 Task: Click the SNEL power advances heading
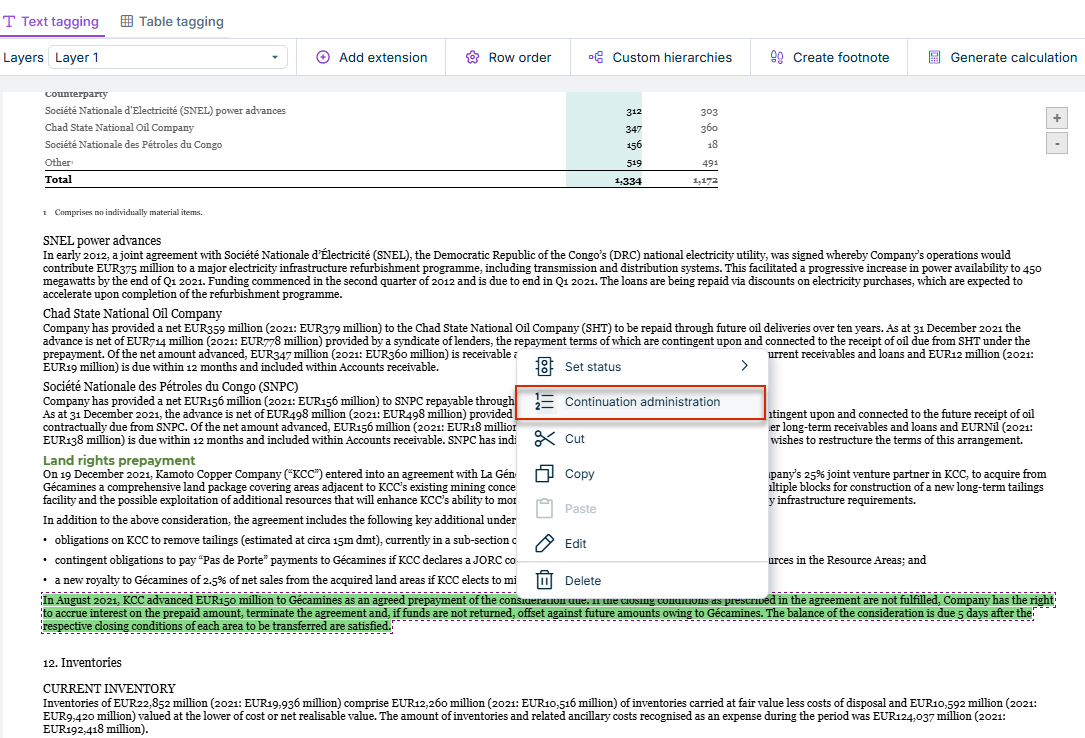tap(102, 241)
